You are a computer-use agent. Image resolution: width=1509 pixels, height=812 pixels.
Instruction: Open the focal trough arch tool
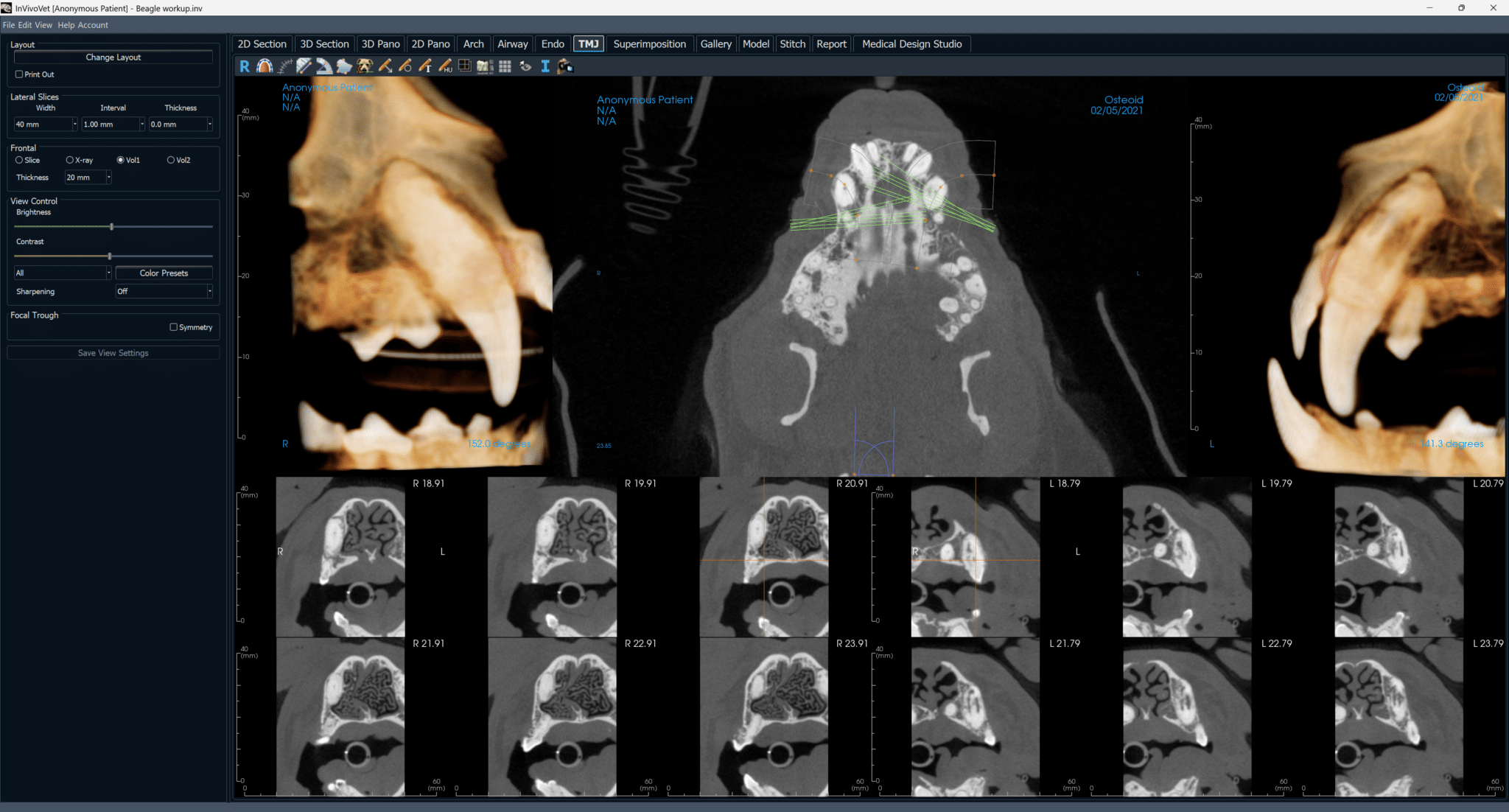[264, 66]
